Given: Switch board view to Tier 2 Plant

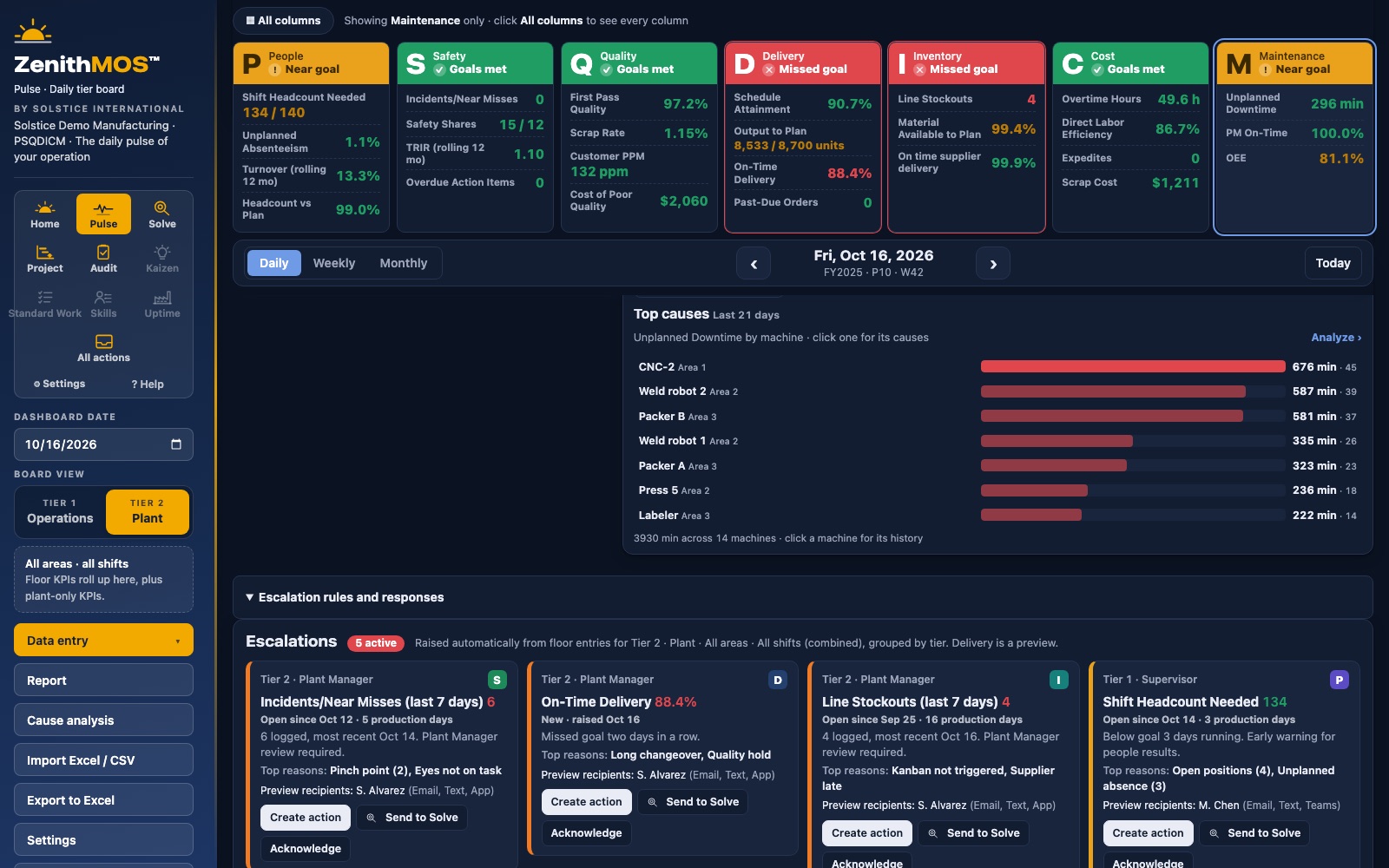Looking at the screenshot, I should click(x=148, y=511).
